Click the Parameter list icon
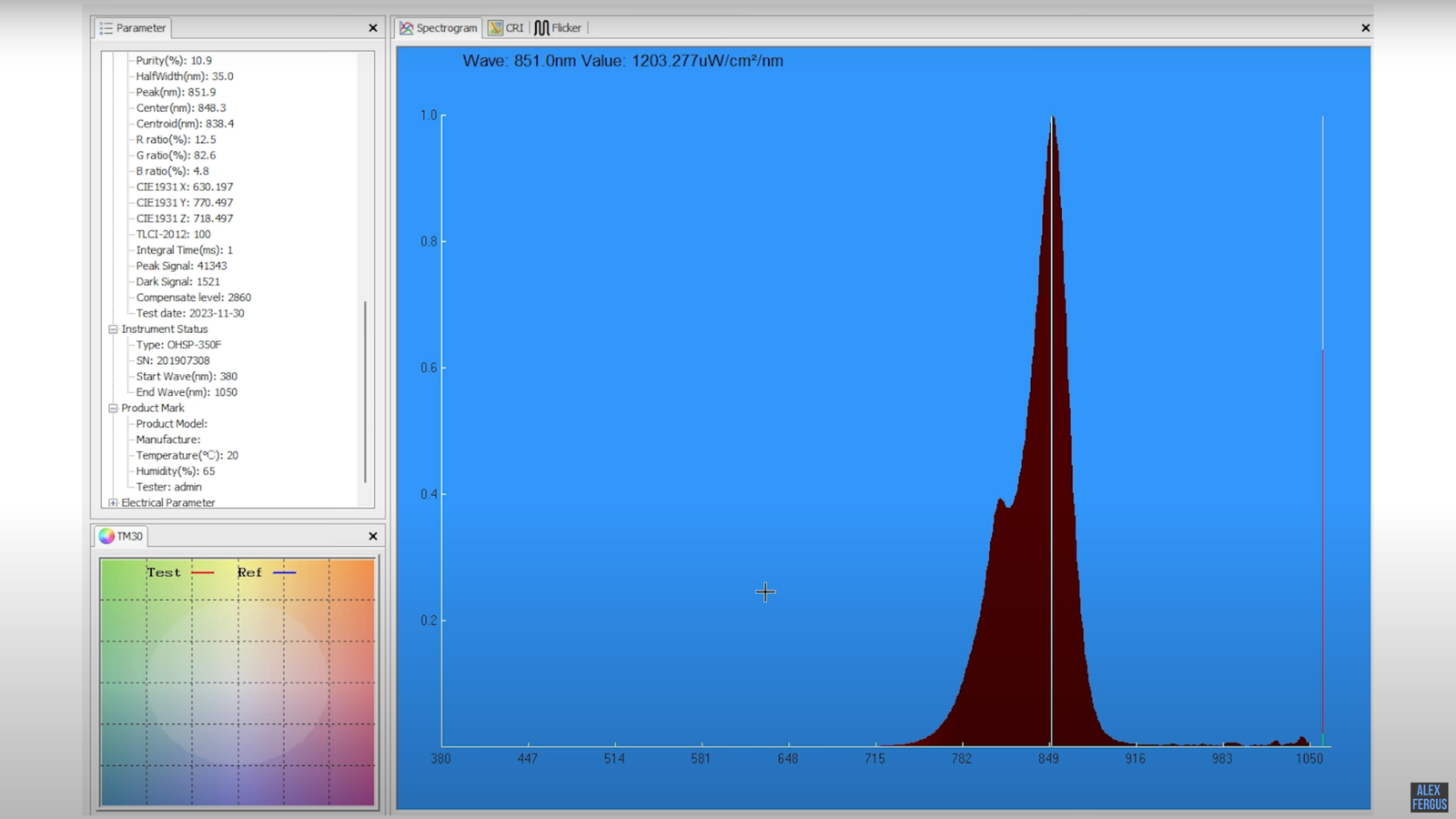This screenshot has height=819, width=1456. 106,28
